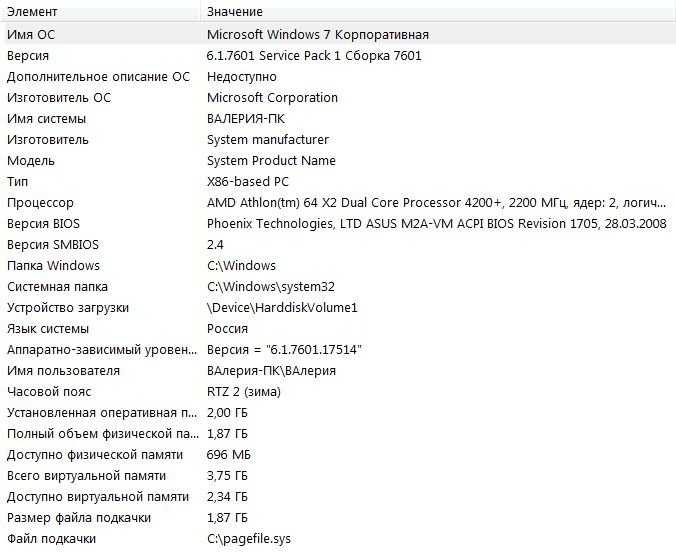Select the Часовой пояс row
The width and height of the screenshot is (676, 558).
[x=338, y=392]
